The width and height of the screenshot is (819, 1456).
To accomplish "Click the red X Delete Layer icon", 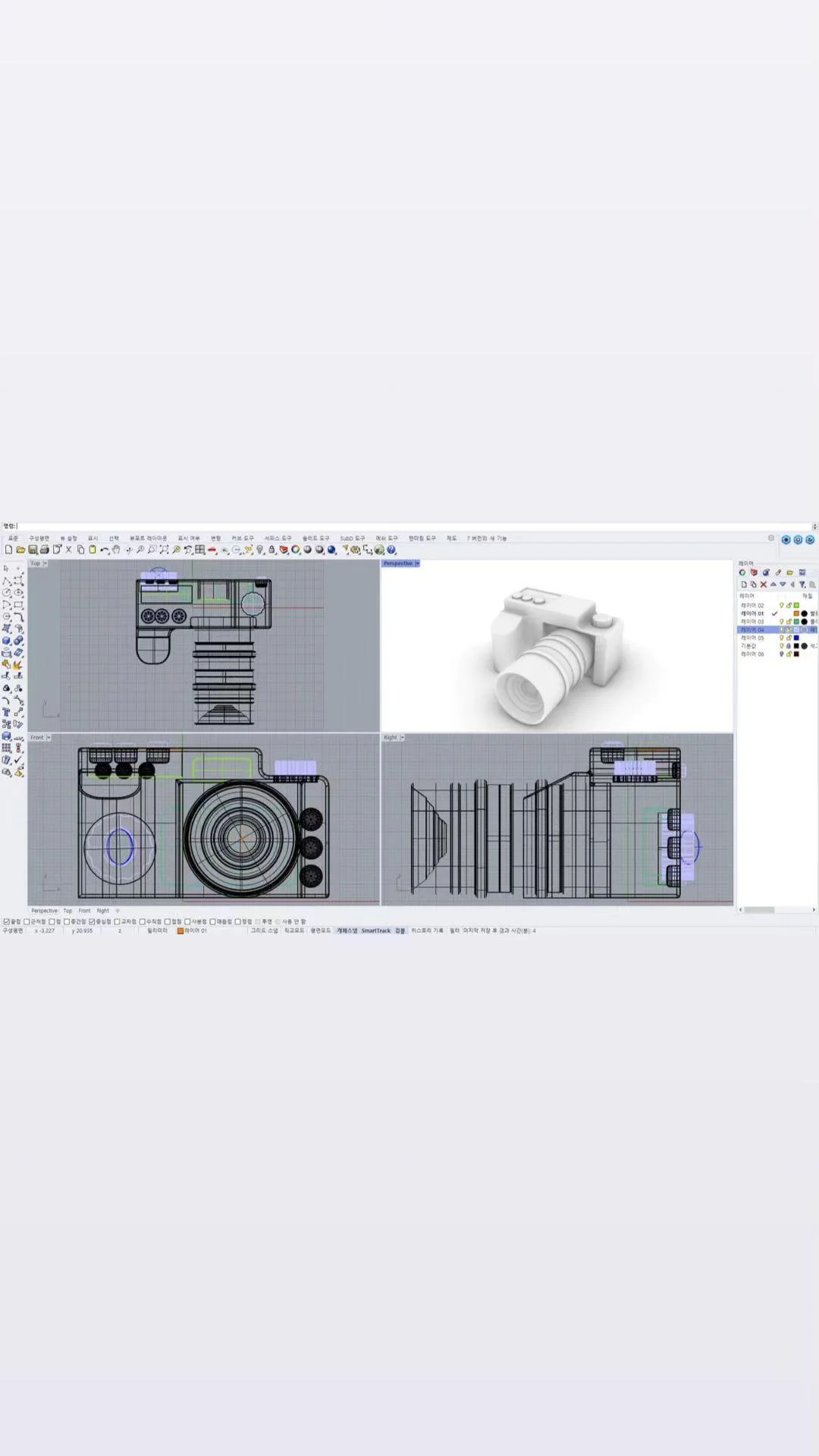I will (764, 585).
